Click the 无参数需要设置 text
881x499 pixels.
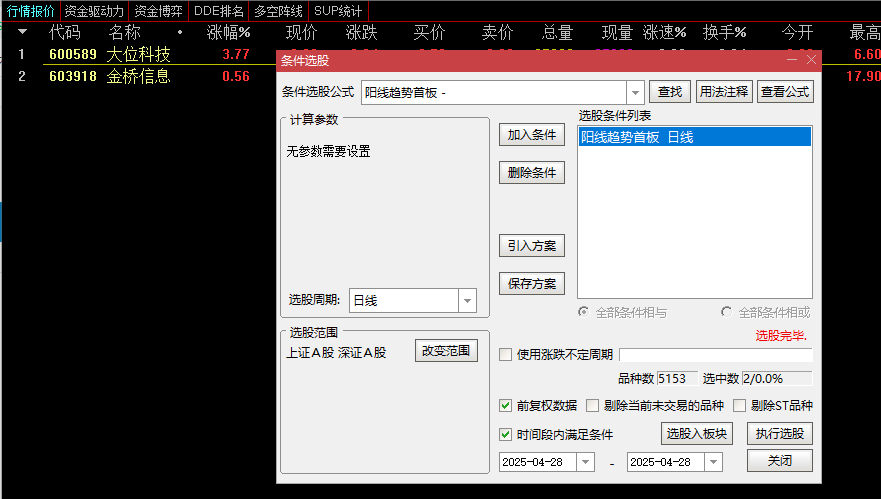coord(329,151)
